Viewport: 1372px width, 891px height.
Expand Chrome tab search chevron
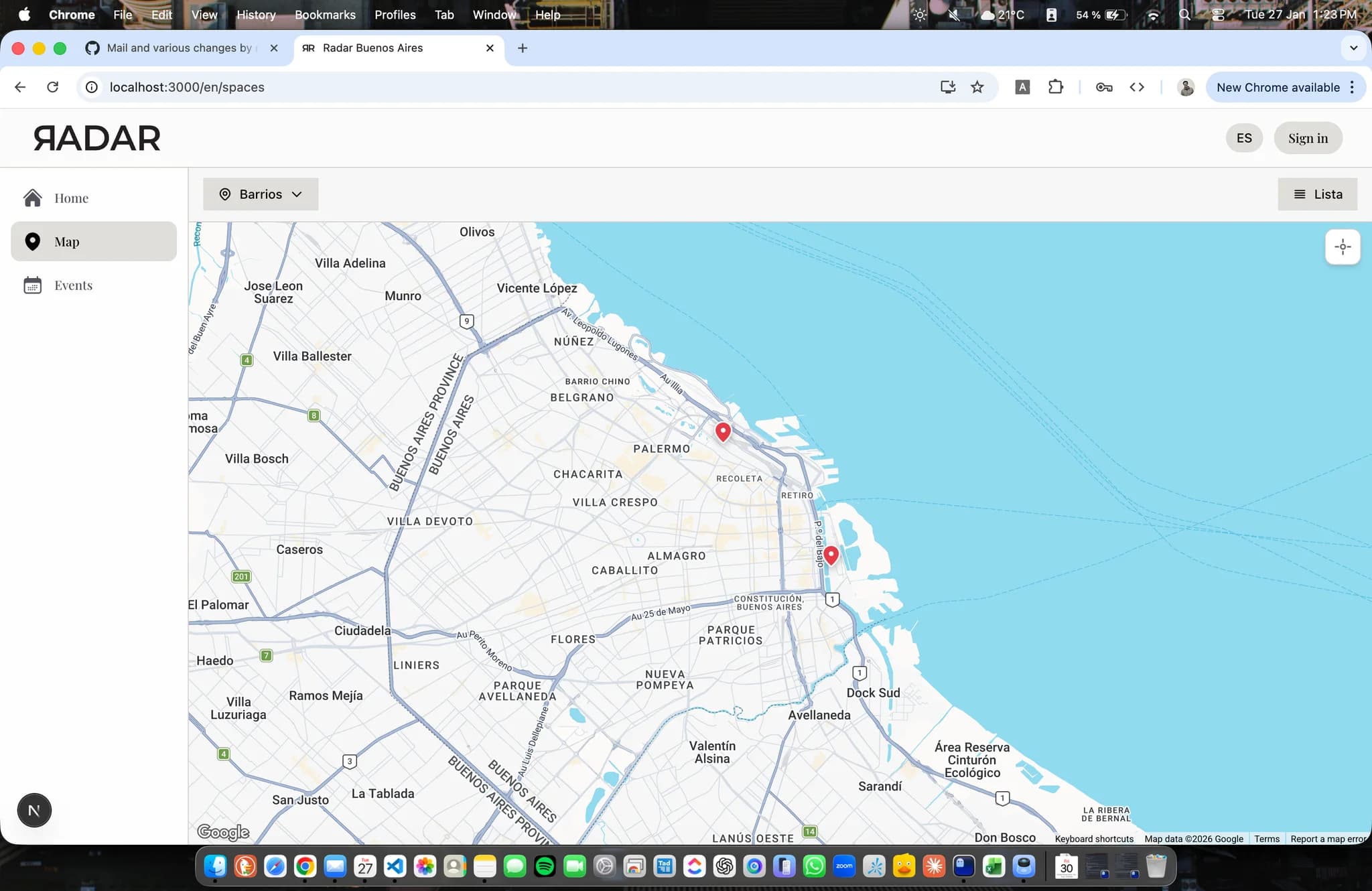pyautogui.click(x=1353, y=48)
